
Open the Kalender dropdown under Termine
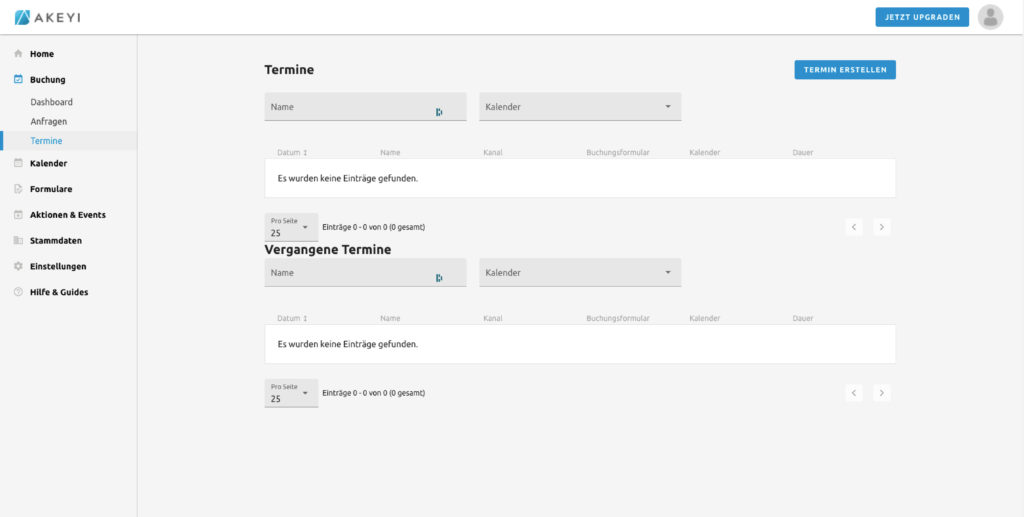click(x=580, y=107)
